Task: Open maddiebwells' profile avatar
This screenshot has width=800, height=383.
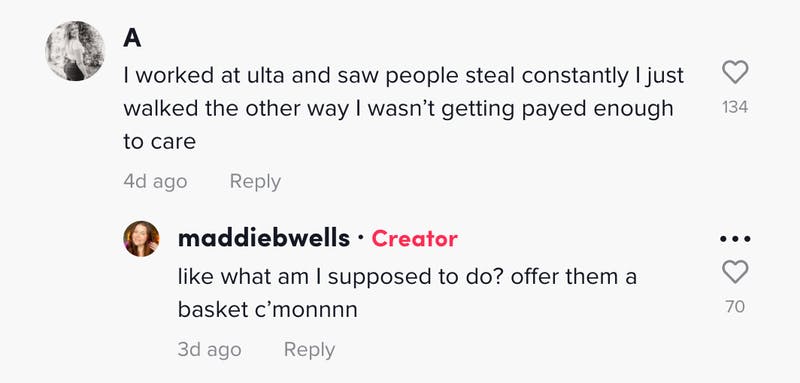Action: 141,239
